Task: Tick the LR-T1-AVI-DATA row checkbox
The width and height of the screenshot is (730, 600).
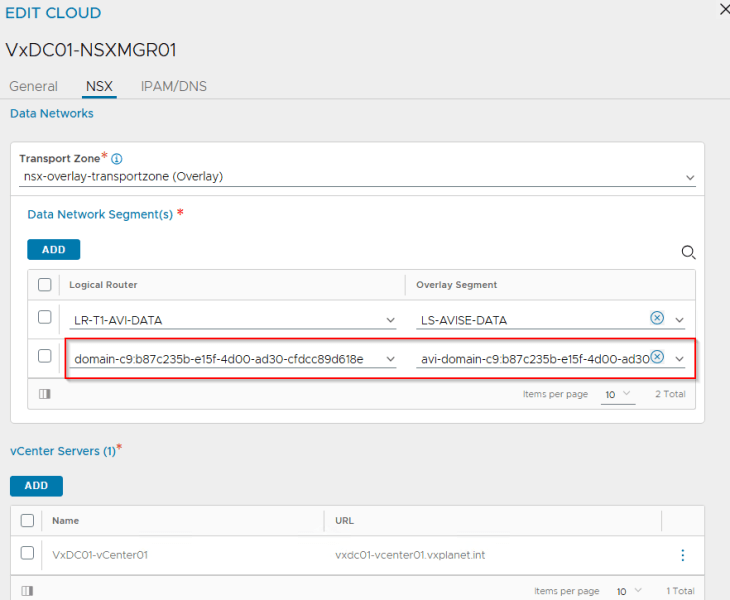Action: tap(45, 318)
